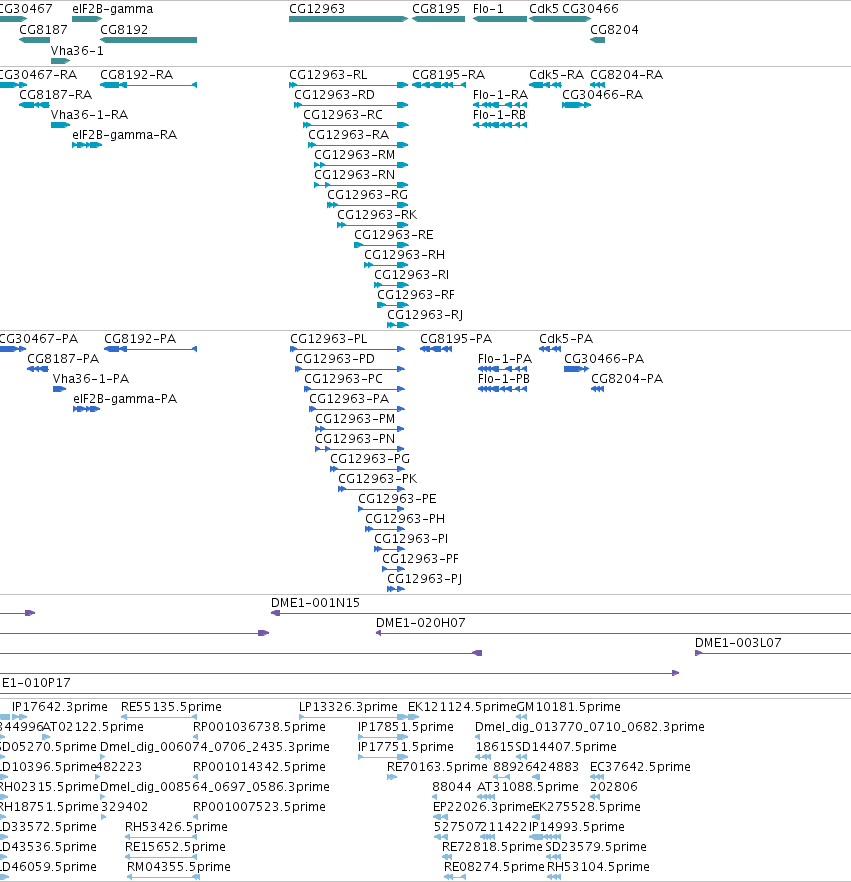Click the CG8195-PA protein label

coord(456,339)
